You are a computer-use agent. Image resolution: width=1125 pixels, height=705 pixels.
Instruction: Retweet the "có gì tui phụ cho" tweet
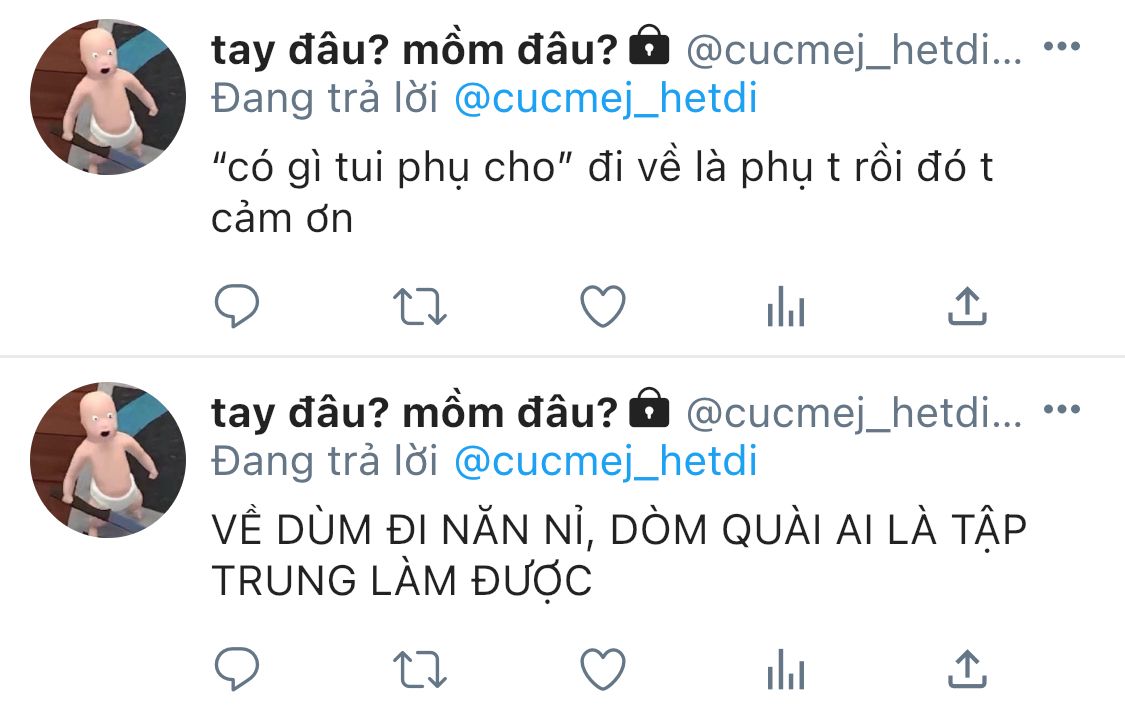pyautogui.click(x=420, y=307)
